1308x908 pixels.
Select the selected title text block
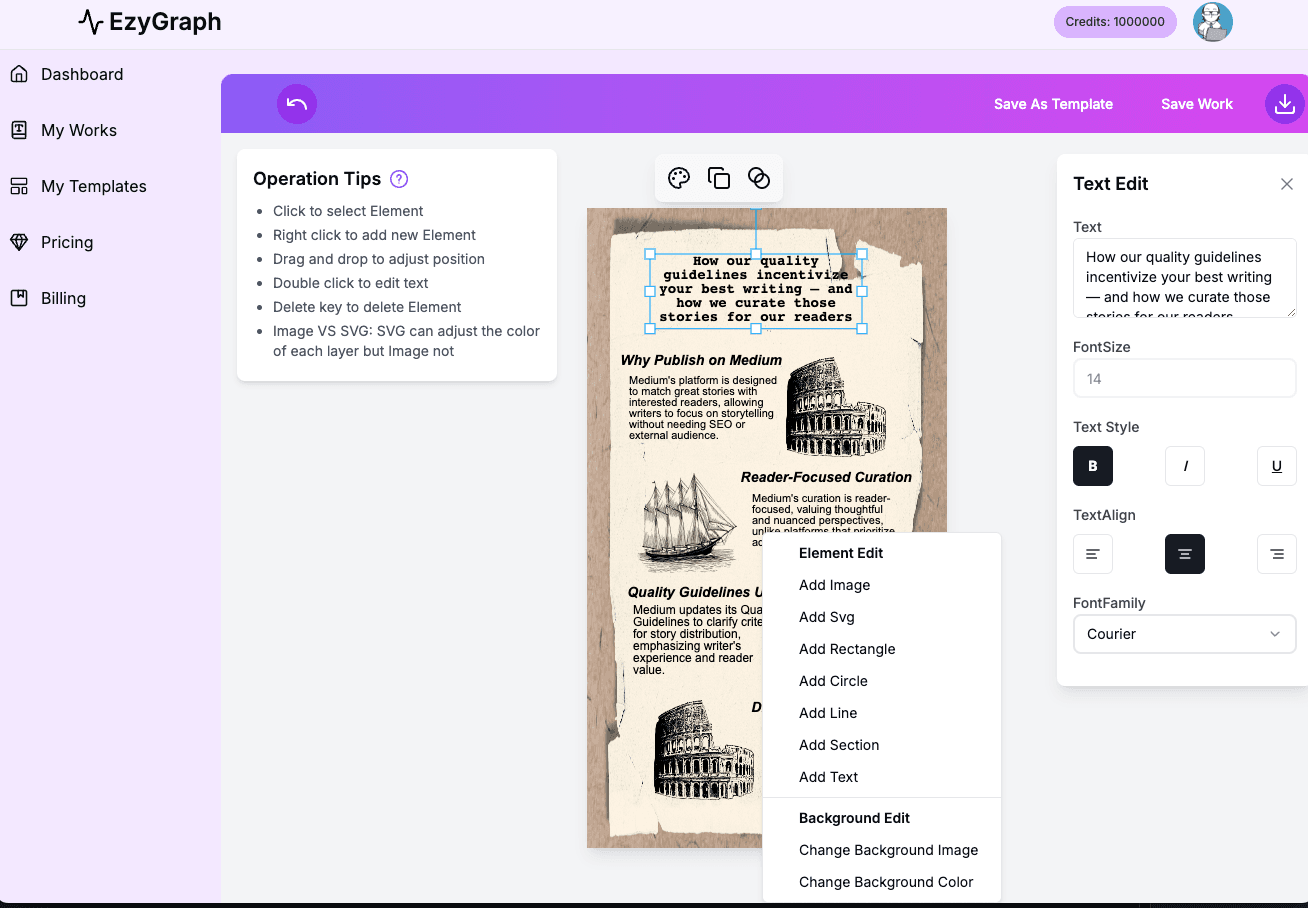coord(756,291)
